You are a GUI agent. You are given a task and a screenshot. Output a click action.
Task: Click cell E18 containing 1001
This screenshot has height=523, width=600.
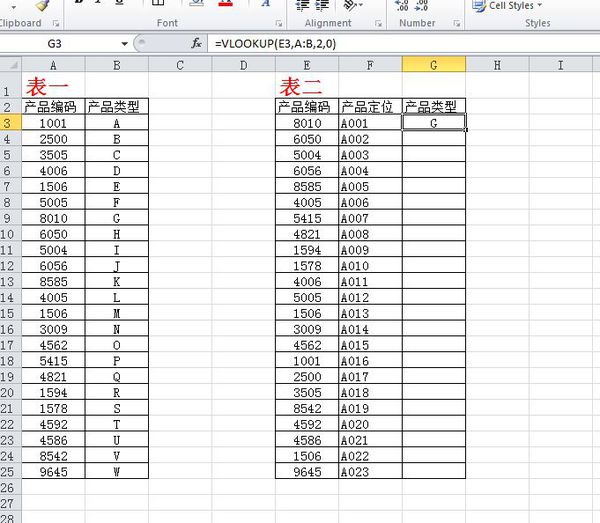tap(307, 361)
